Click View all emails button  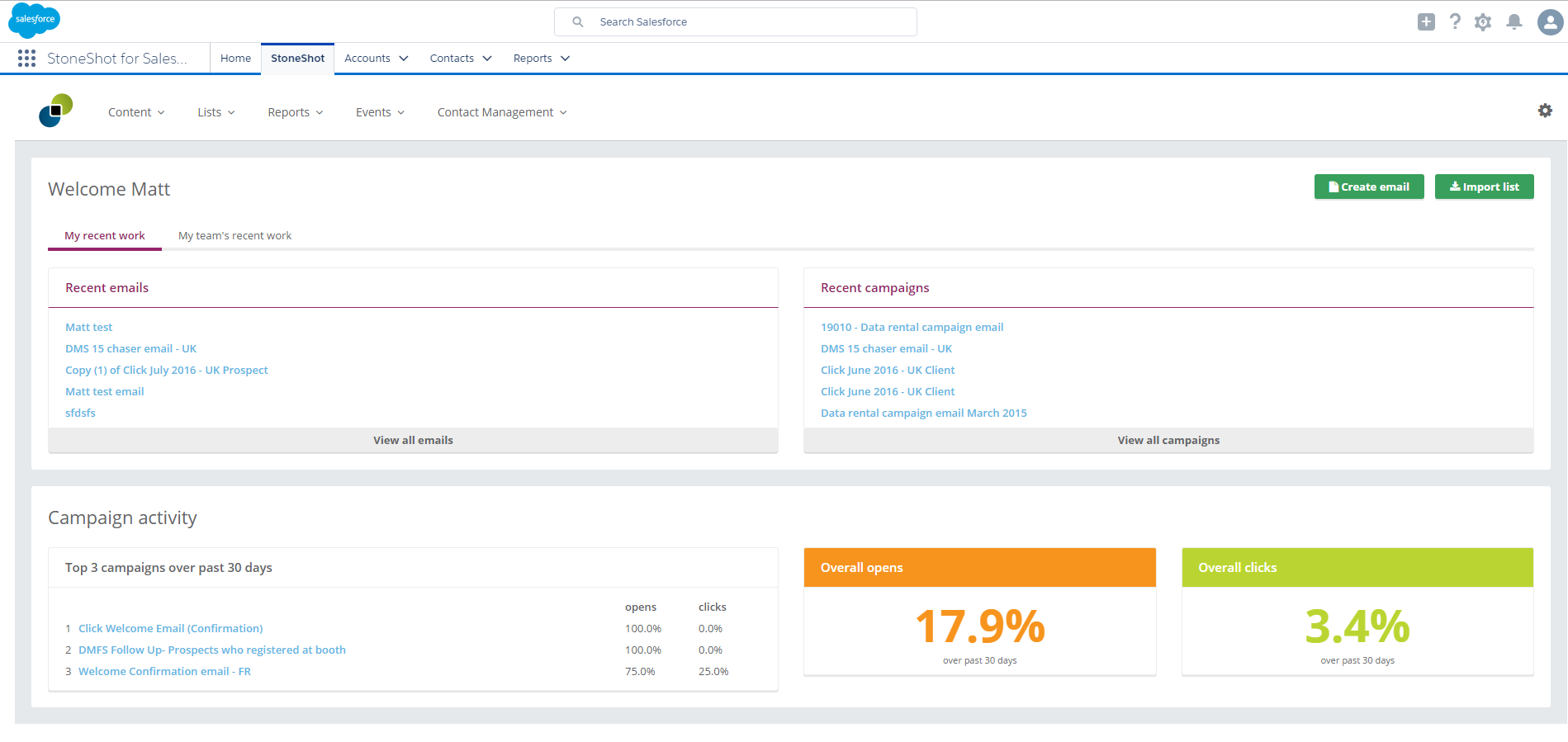(413, 440)
